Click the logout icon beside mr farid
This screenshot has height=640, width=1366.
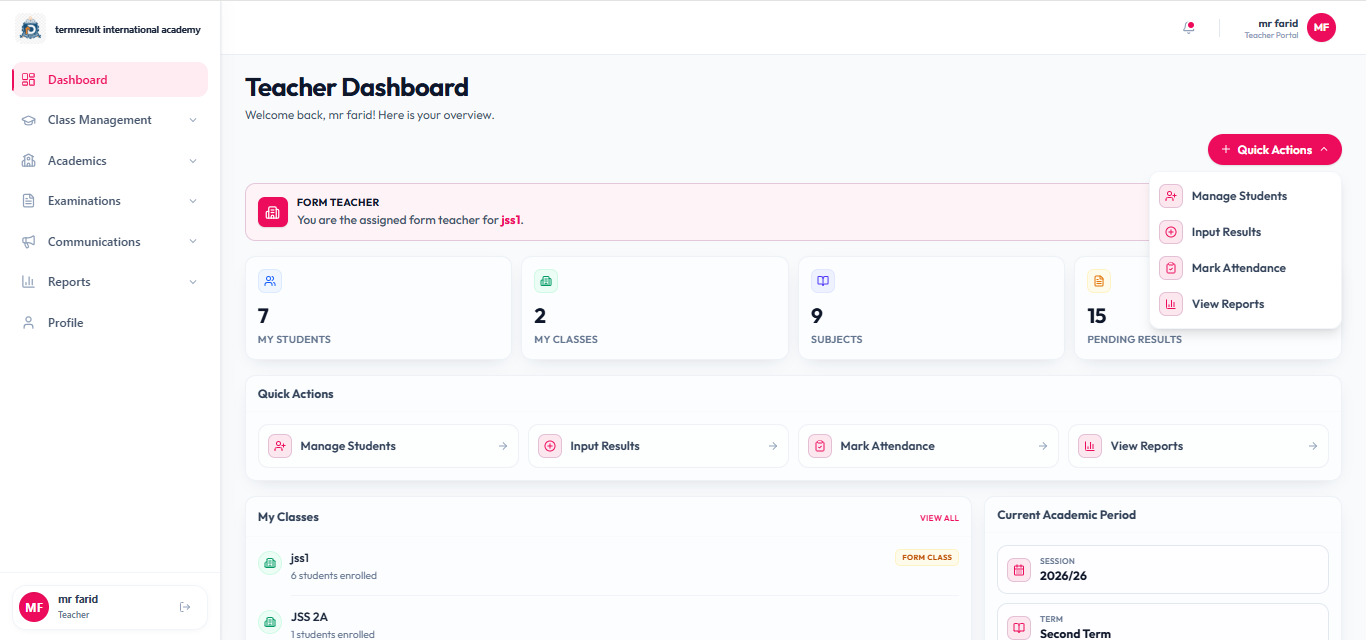[185, 607]
